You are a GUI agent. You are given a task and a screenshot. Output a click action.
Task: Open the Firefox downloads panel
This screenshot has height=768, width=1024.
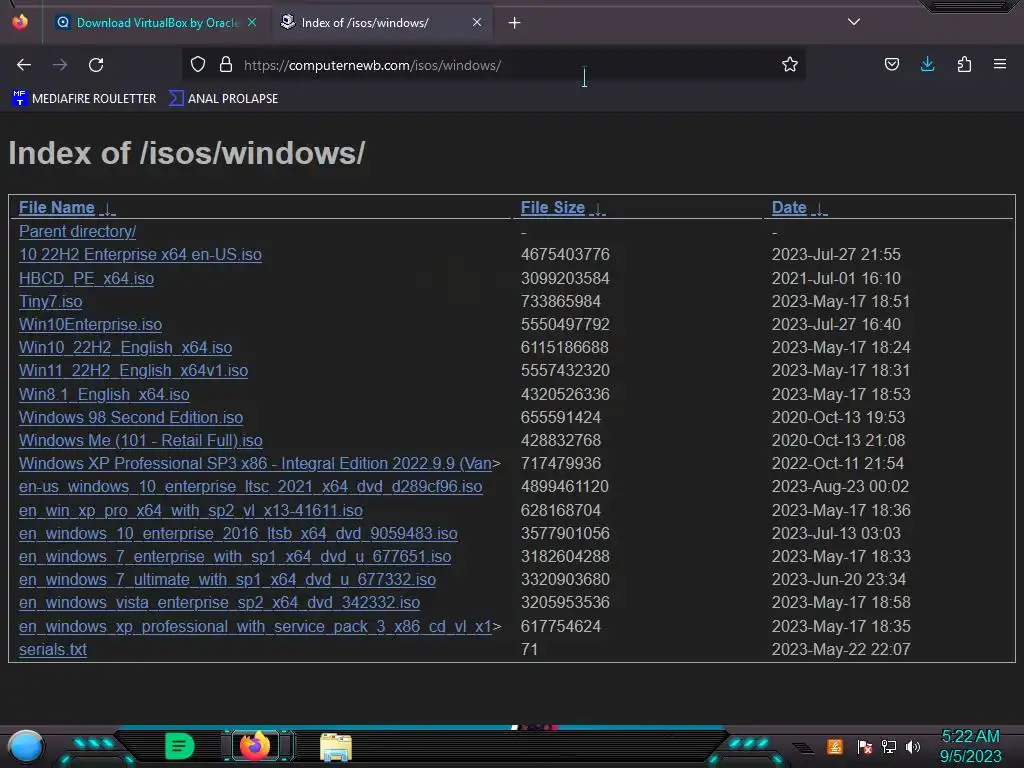[927, 64]
